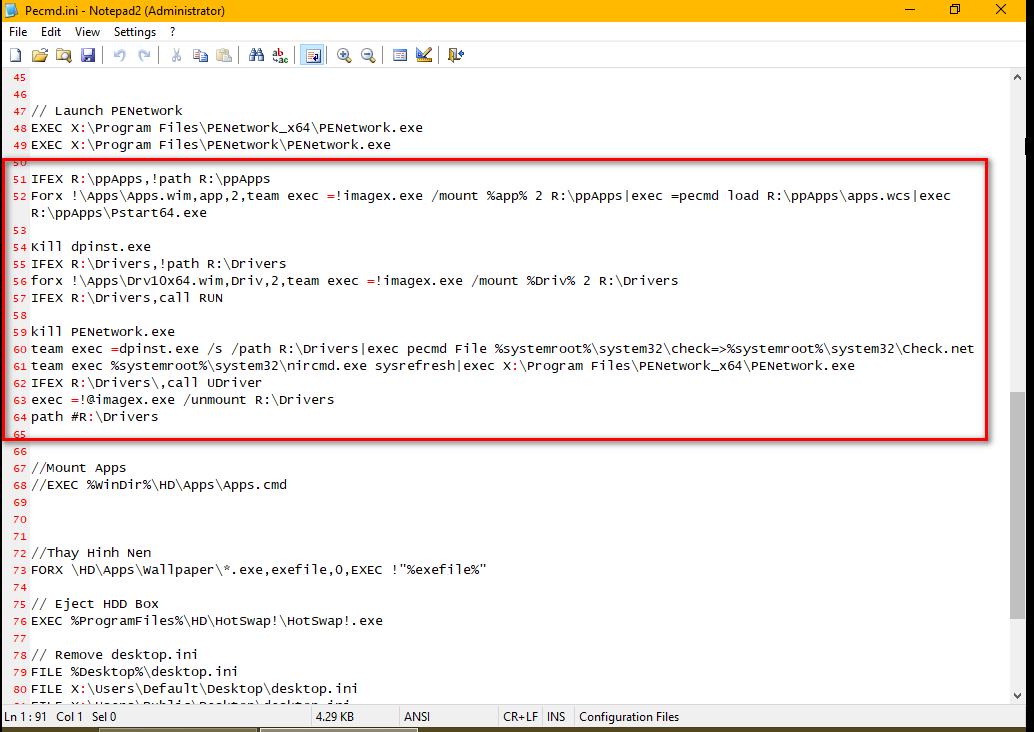Click line number 60 in margin
Viewport: 1034px width, 732px height.
click(20, 350)
